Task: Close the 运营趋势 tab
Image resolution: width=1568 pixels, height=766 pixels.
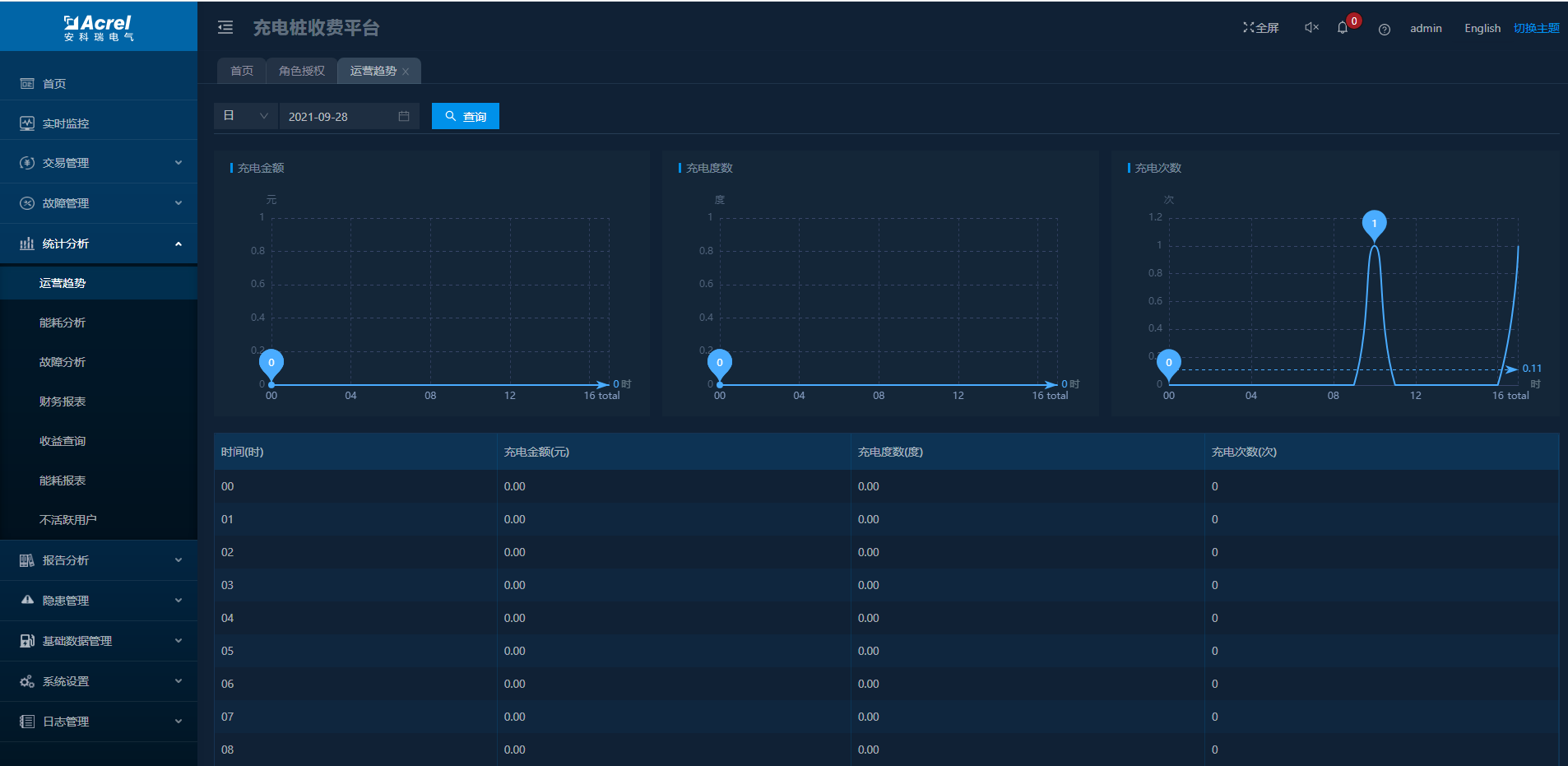Action: pyautogui.click(x=406, y=72)
